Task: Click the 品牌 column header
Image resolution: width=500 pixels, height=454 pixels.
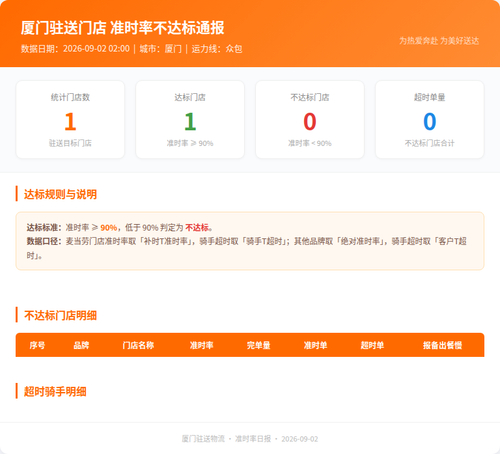Action: 81,345
